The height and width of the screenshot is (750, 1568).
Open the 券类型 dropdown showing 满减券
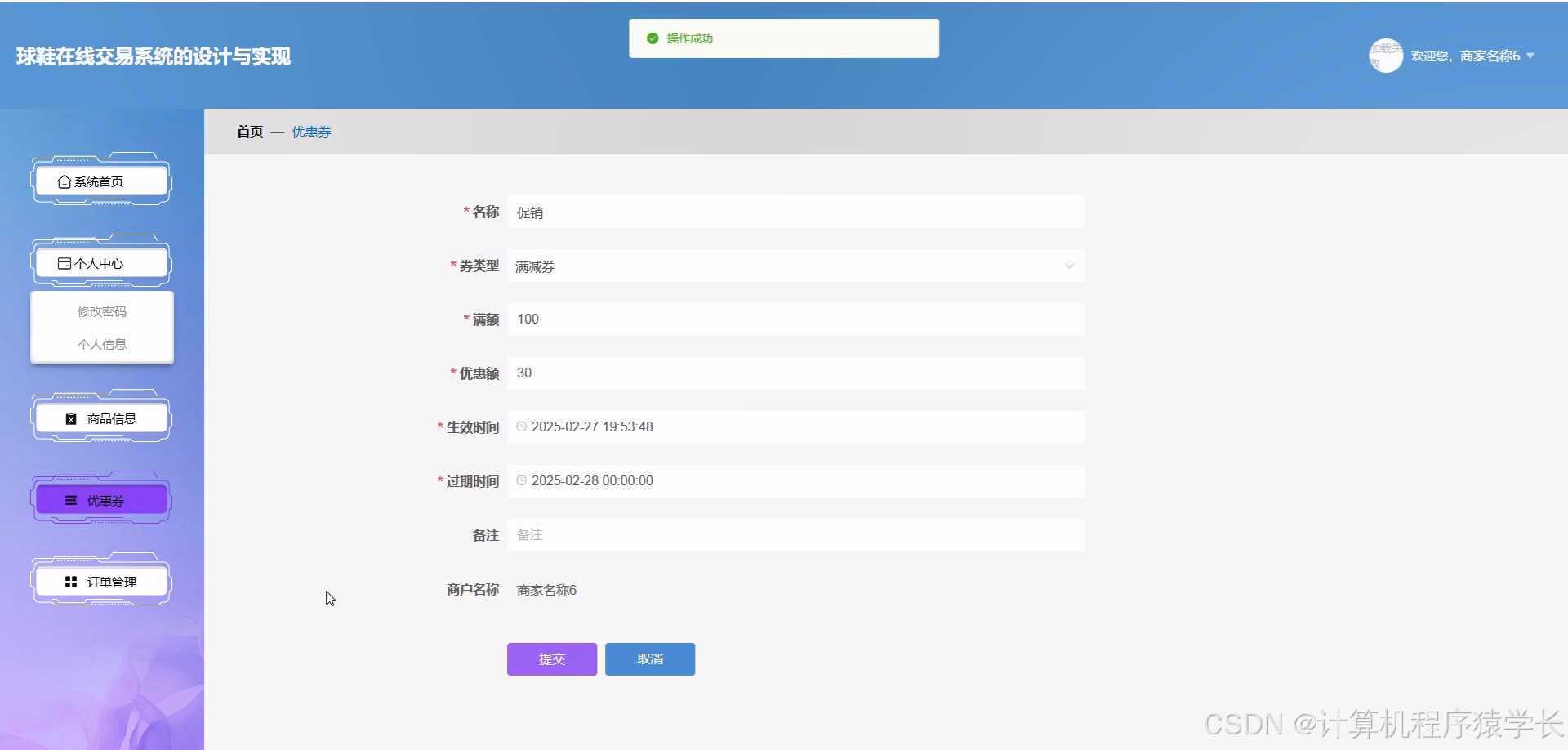coord(1069,266)
